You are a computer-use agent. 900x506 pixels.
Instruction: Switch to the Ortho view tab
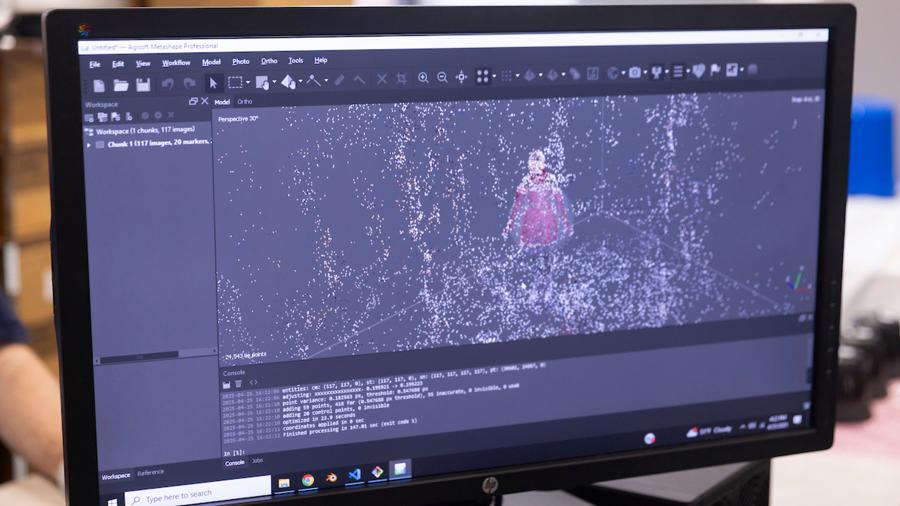tap(245, 102)
